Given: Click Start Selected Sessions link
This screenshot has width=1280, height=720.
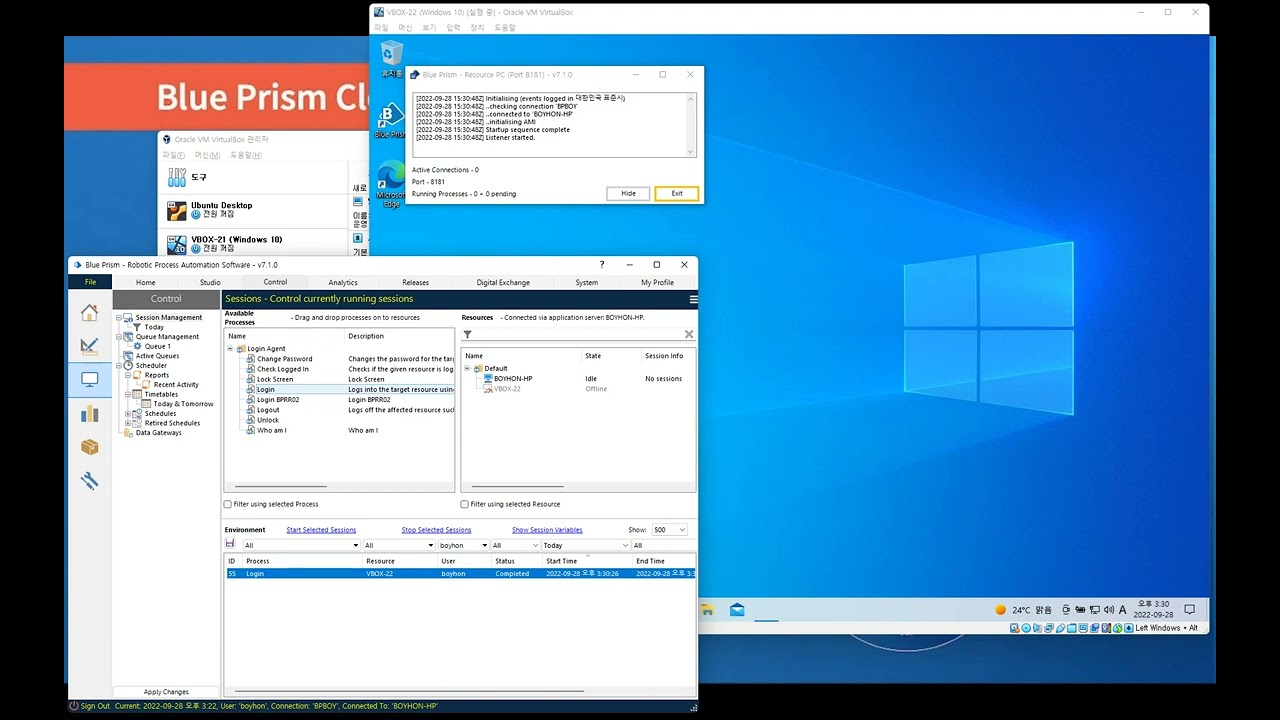Looking at the screenshot, I should 321,530.
